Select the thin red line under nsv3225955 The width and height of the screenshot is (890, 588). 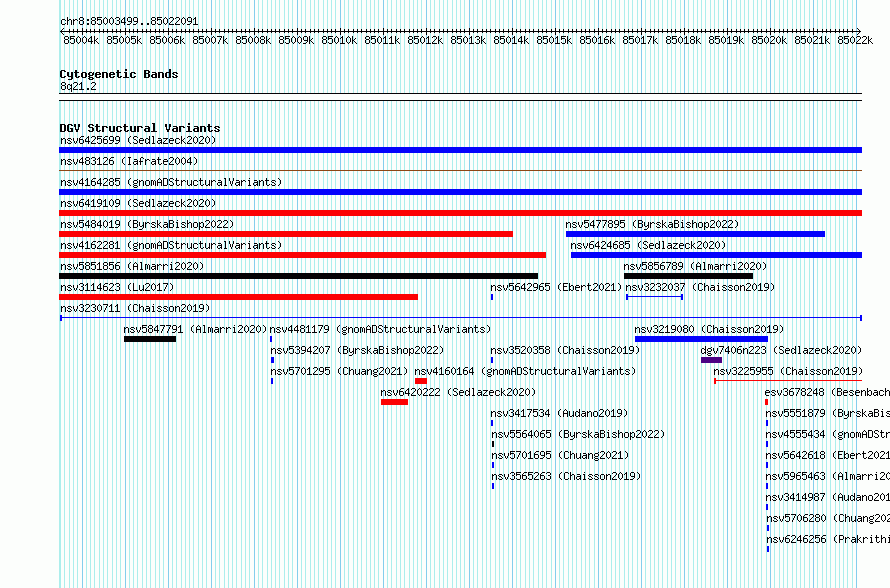[x=788, y=381]
